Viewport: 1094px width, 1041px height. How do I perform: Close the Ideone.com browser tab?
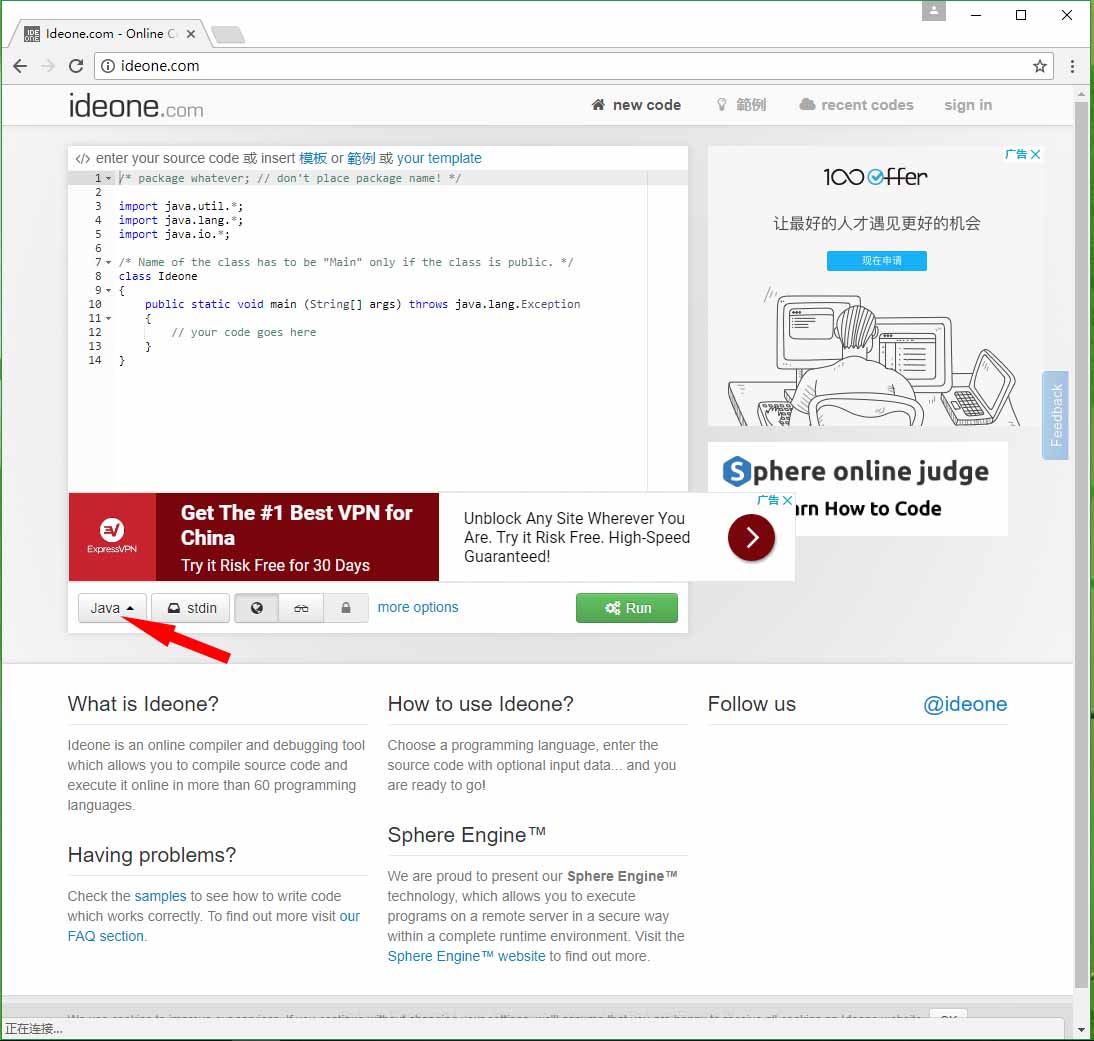click(190, 33)
